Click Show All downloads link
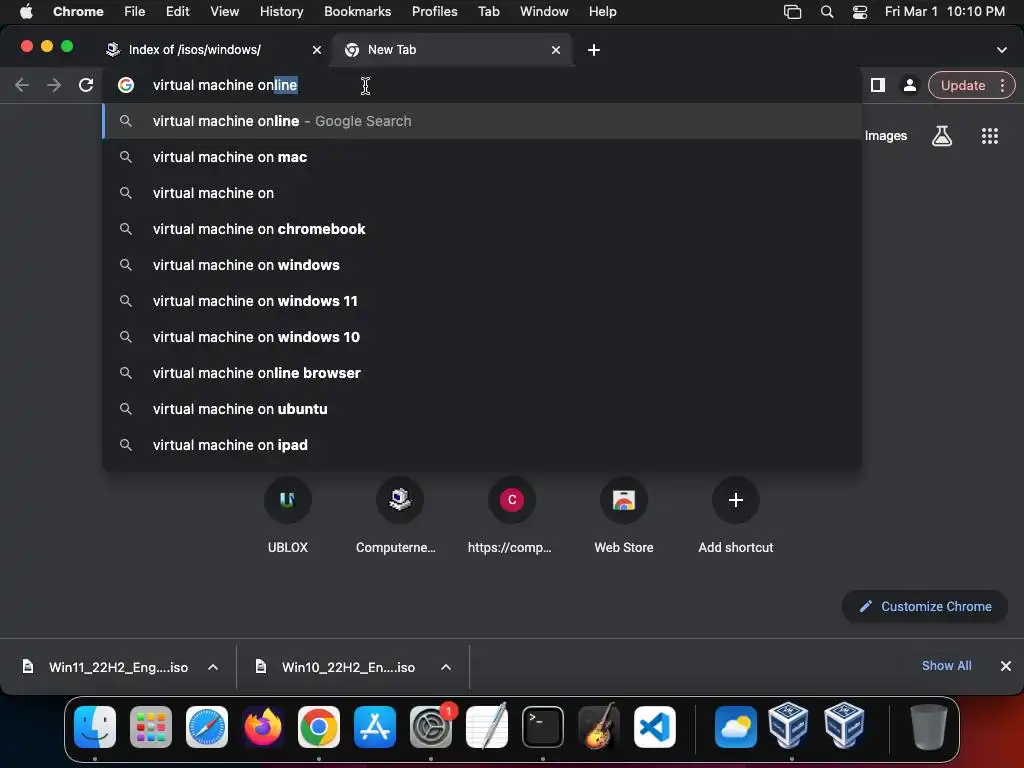This screenshot has width=1024, height=768. [x=946, y=665]
